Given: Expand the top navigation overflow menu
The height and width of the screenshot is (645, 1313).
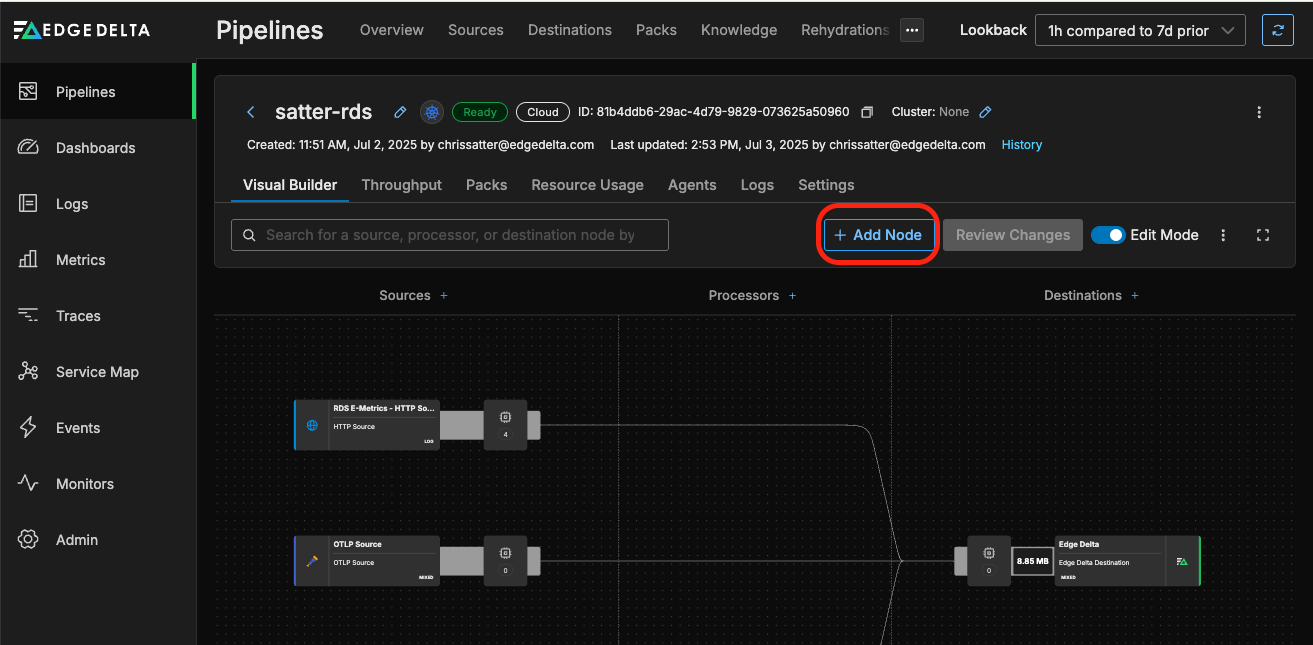Looking at the screenshot, I should (x=911, y=30).
